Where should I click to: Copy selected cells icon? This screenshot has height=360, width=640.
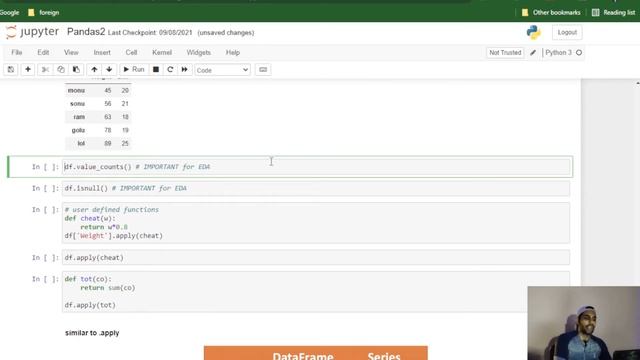tap(61, 69)
